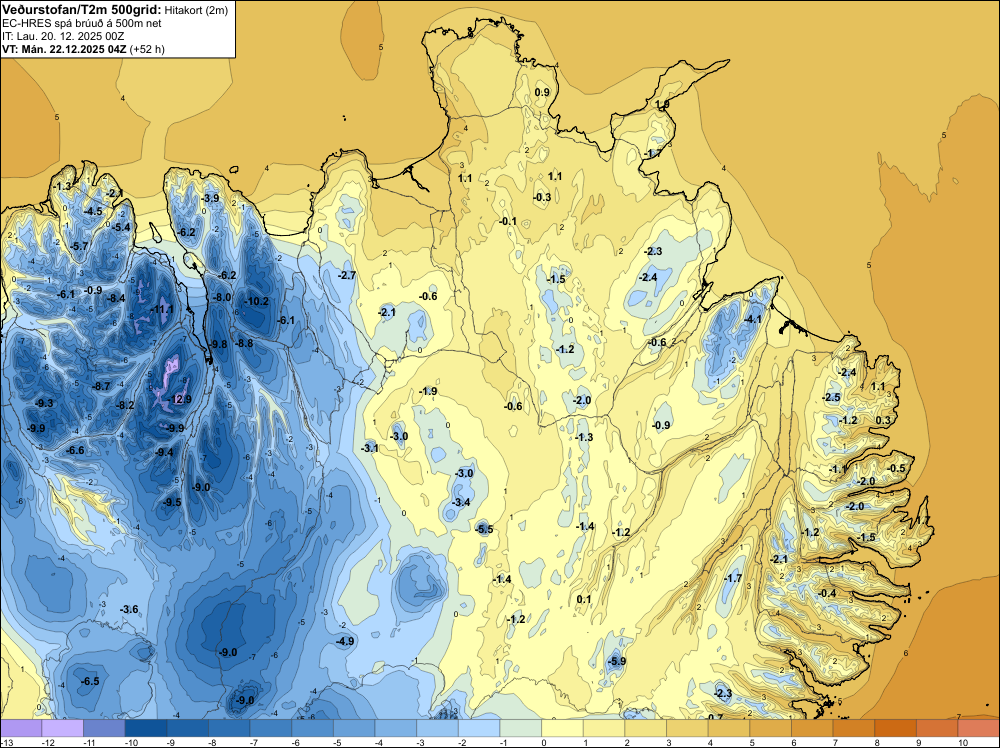Click the map title Veðurstofan/T2m 500grid

81,10
